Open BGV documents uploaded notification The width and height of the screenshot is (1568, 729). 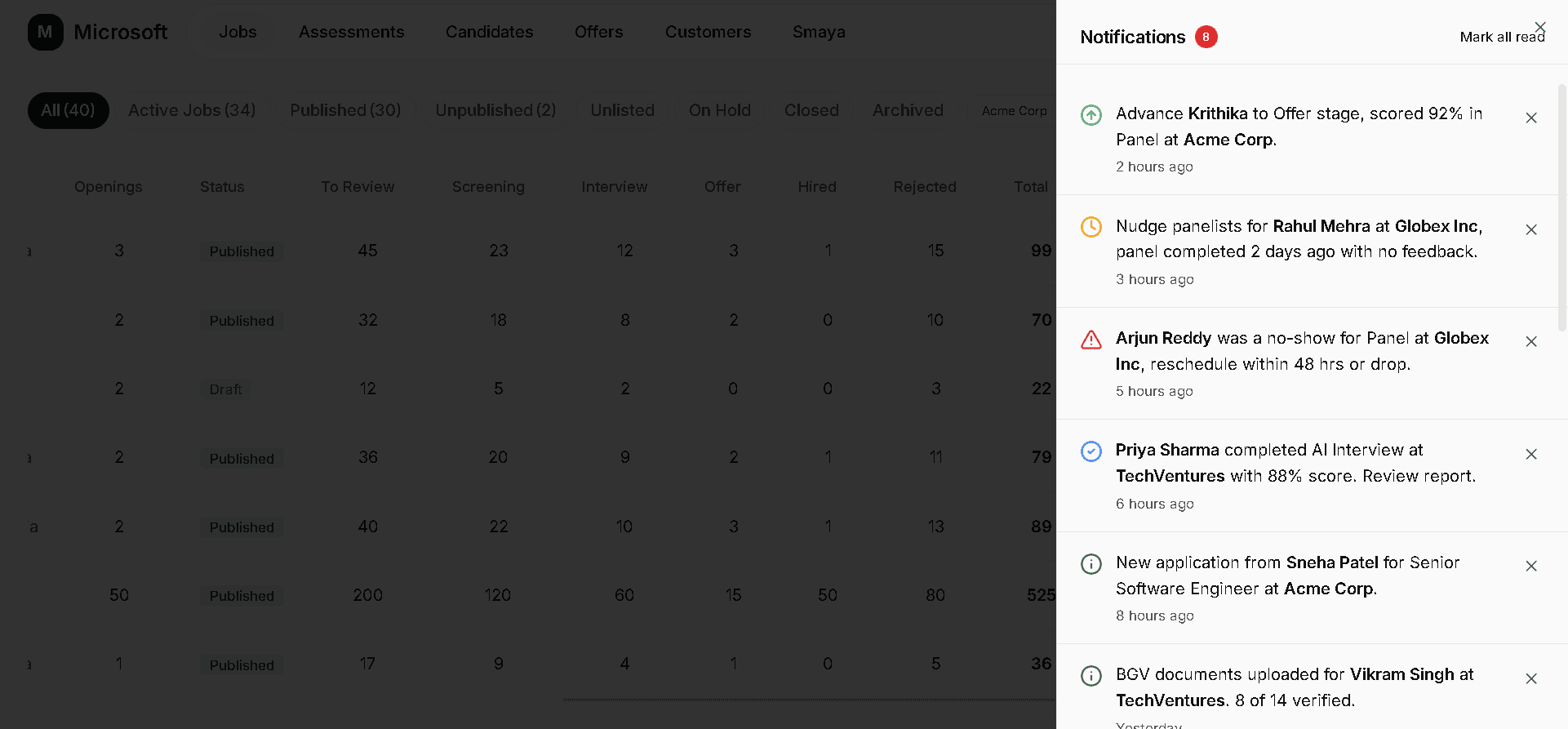[1295, 687]
